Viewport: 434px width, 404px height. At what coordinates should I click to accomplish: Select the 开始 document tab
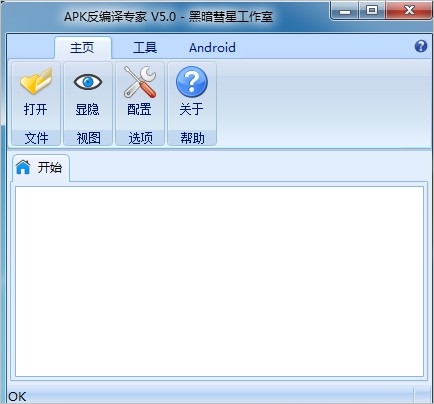point(41,167)
